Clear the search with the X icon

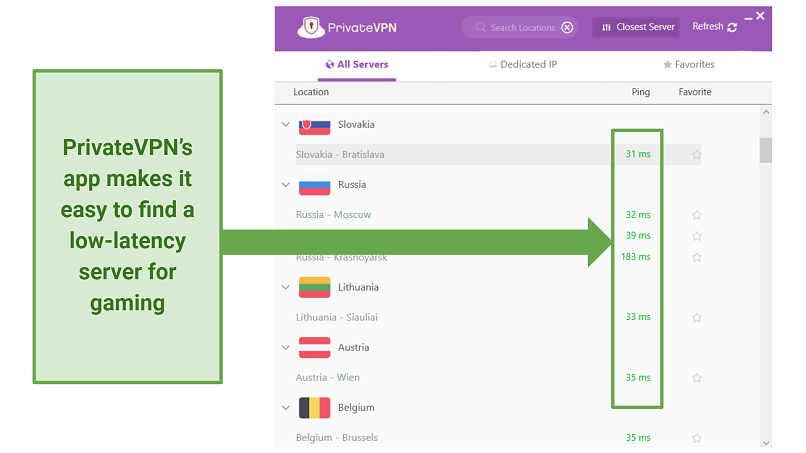point(567,27)
